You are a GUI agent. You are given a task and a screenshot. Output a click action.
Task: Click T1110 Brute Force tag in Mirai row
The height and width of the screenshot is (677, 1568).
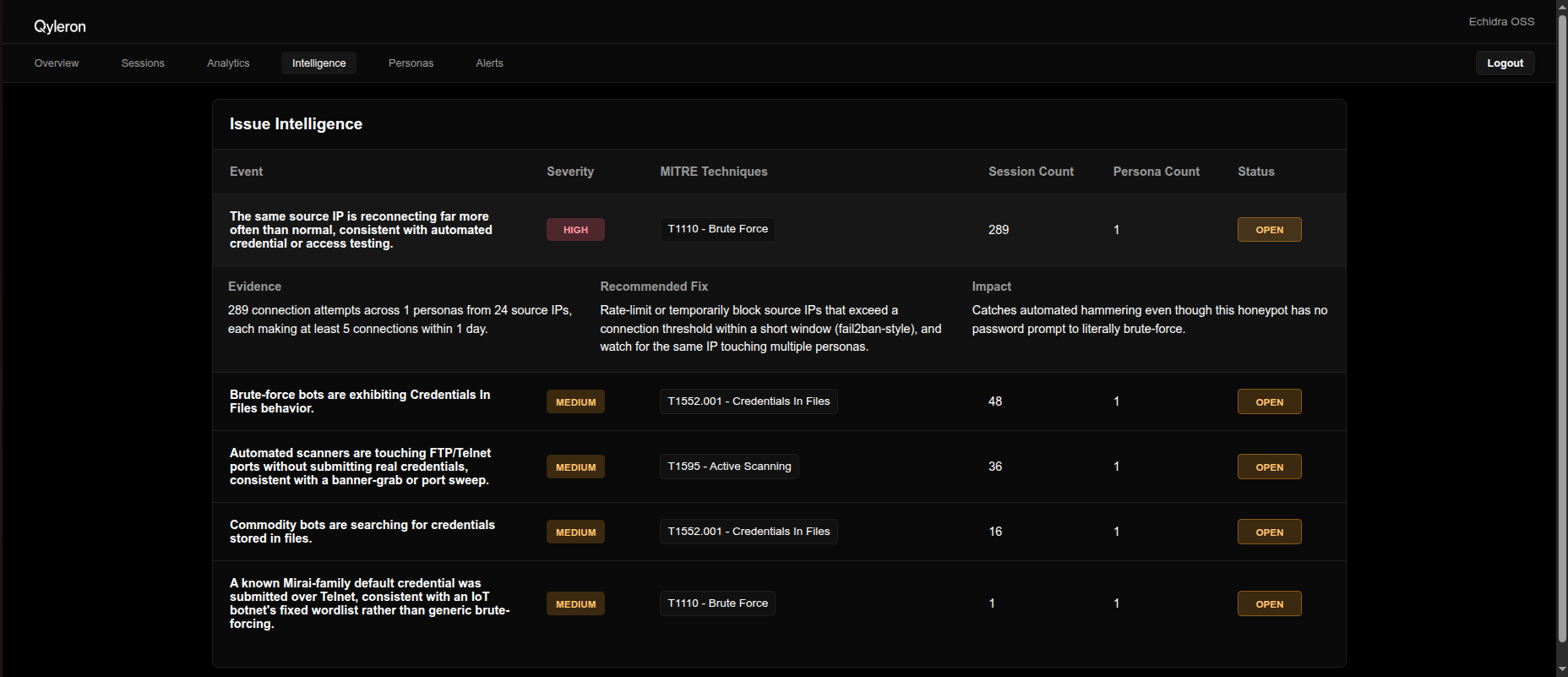(717, 603)
